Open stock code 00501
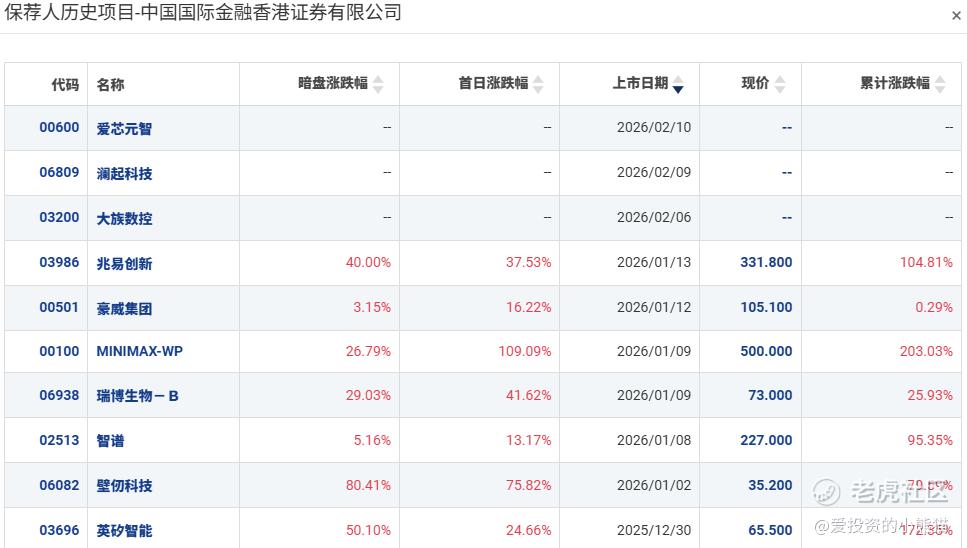Image resolution: width=967 pixels, height=548 pixels. coord(59,308)
